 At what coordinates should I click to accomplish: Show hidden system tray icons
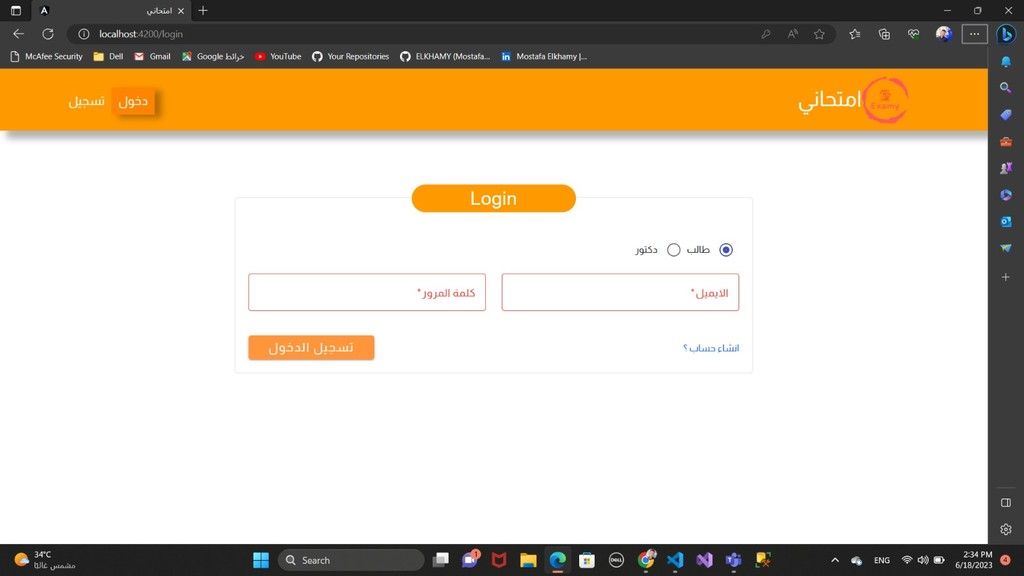835,560
